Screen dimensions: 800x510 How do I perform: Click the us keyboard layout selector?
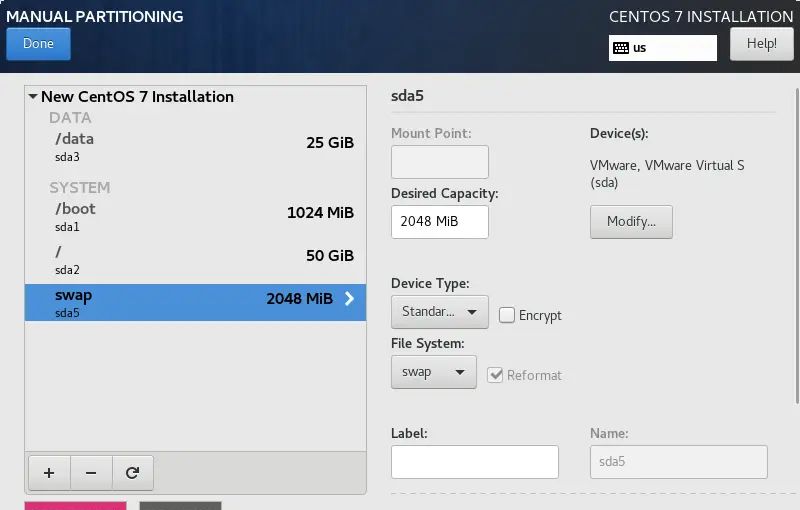(663, 48)
